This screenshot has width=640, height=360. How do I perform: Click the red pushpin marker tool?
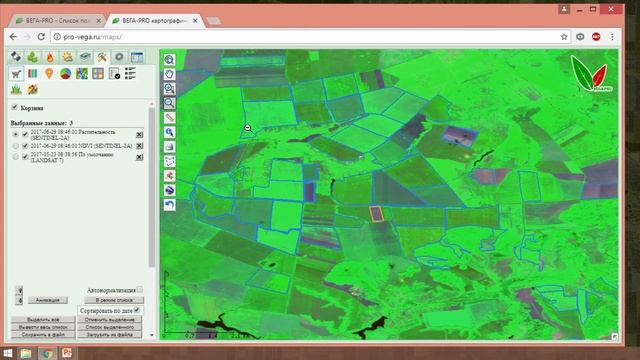point(169,176)
